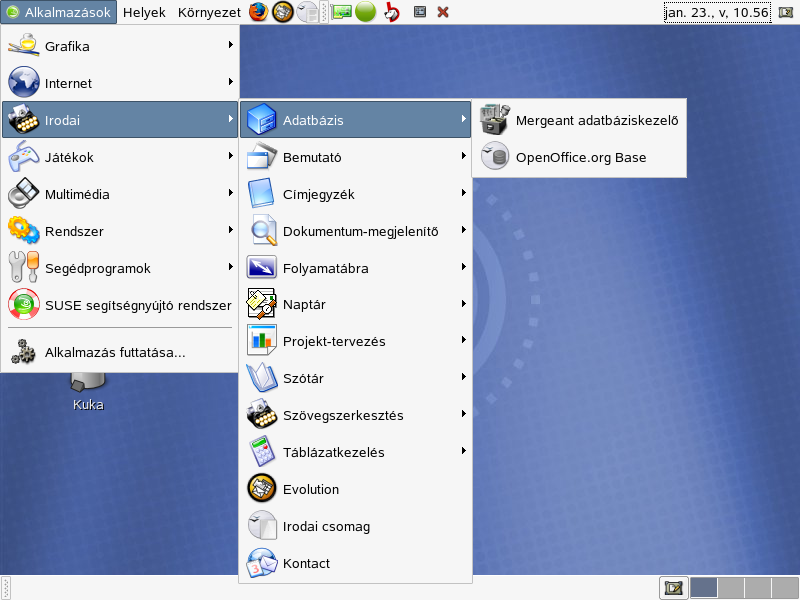Open the Környezet menu
The image size is (800, 600).
(209, 12)
